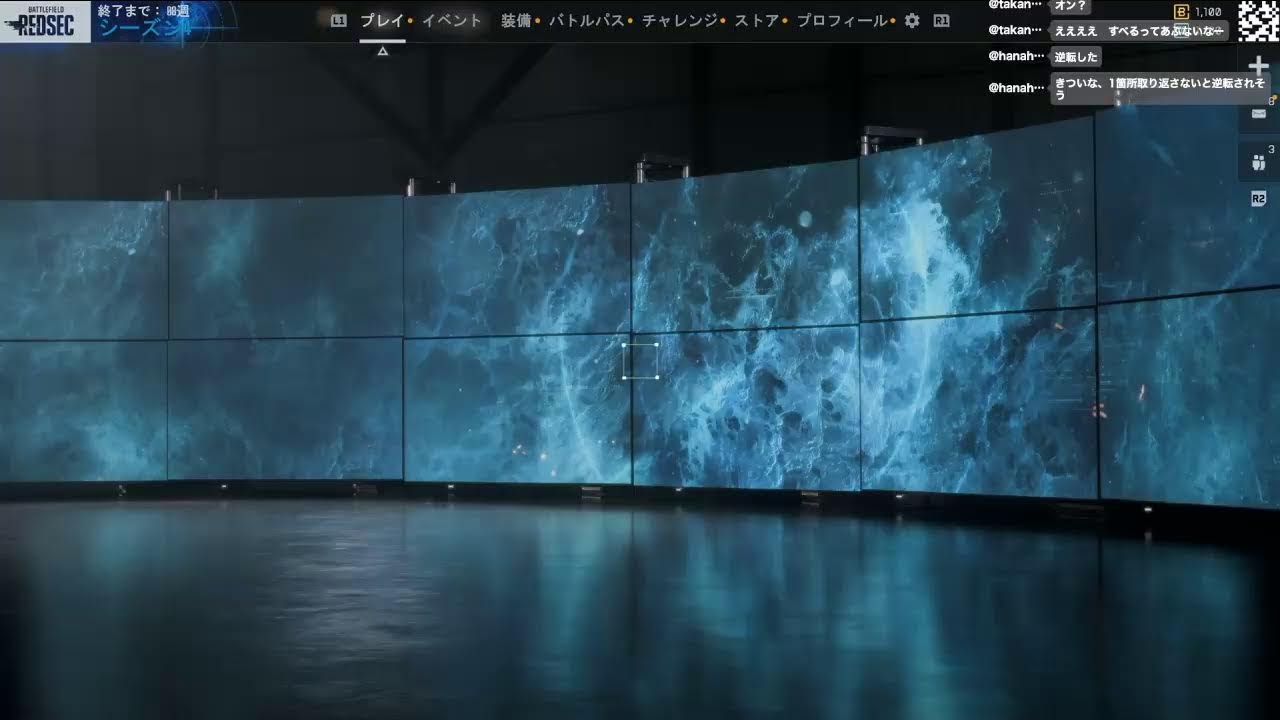Open the プロフィール tab
The image size is (1280, 720).
pos(842,20)
